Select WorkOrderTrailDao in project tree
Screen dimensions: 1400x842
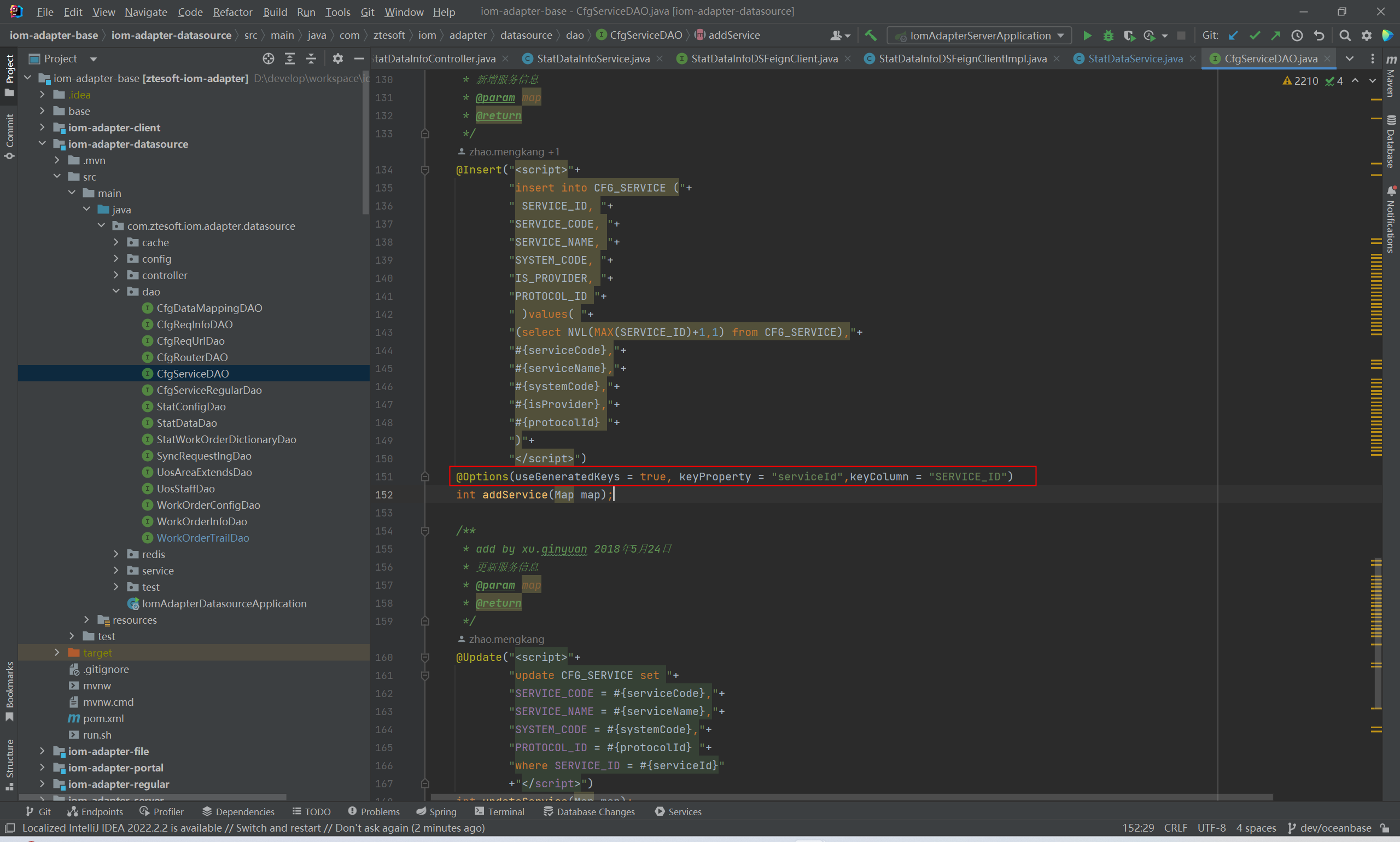pyautogui.click(x=202, y=537)
